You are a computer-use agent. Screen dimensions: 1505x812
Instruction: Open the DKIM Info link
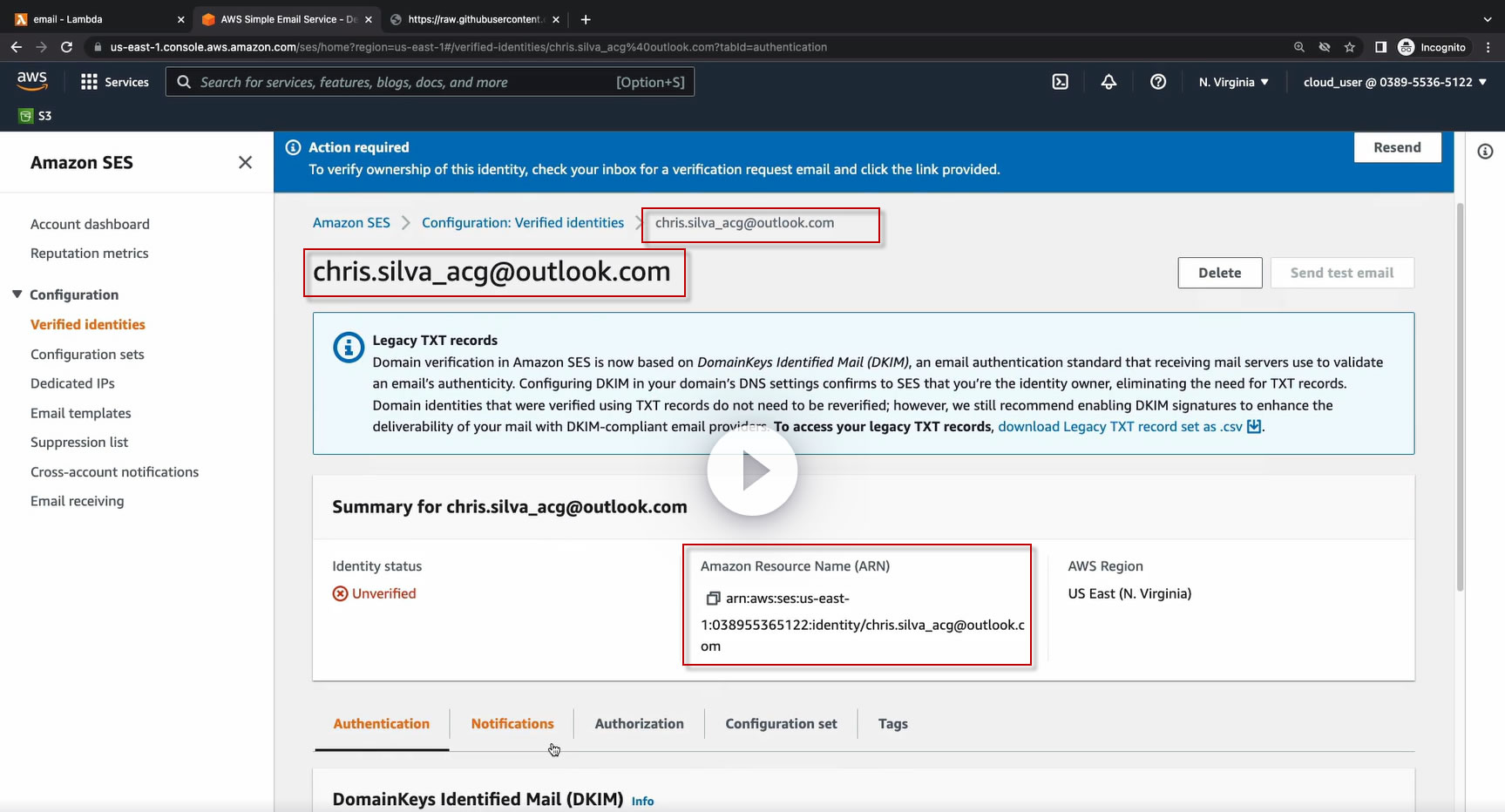(642, 802)
